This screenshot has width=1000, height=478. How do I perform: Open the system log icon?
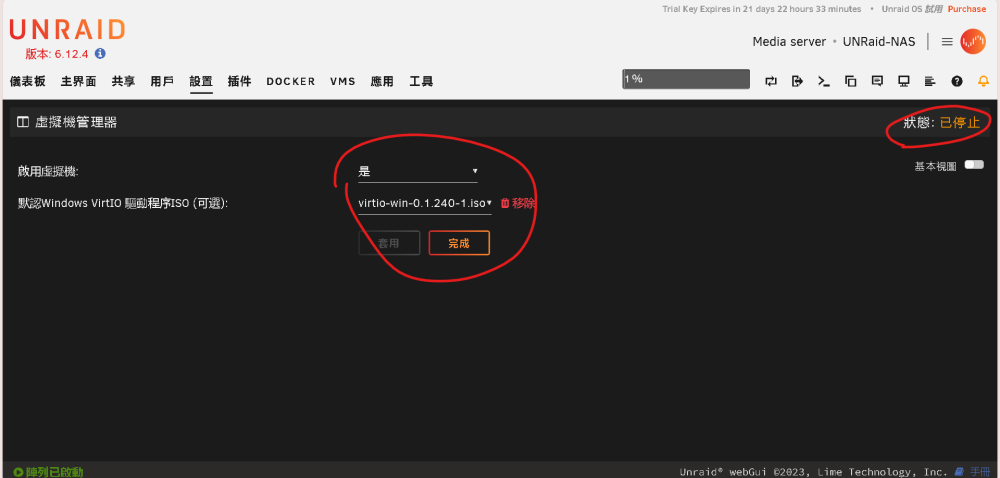pos(930,81)
